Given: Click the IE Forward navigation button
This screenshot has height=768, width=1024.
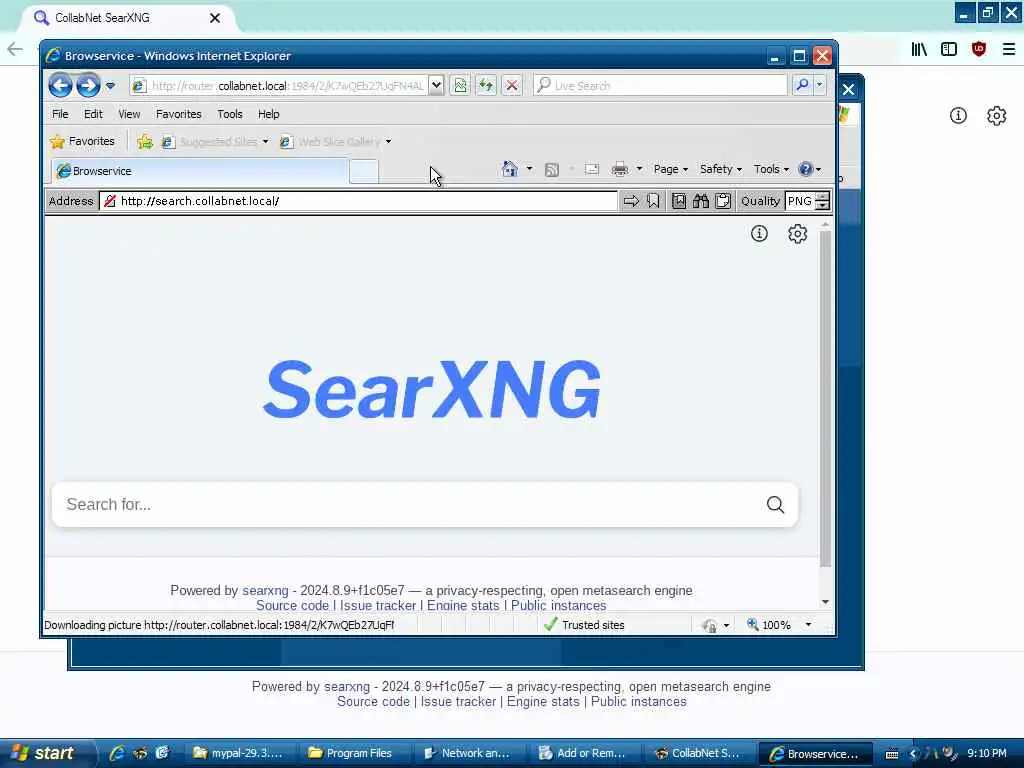Looking at the screenshot, I should tap(88, 86).
